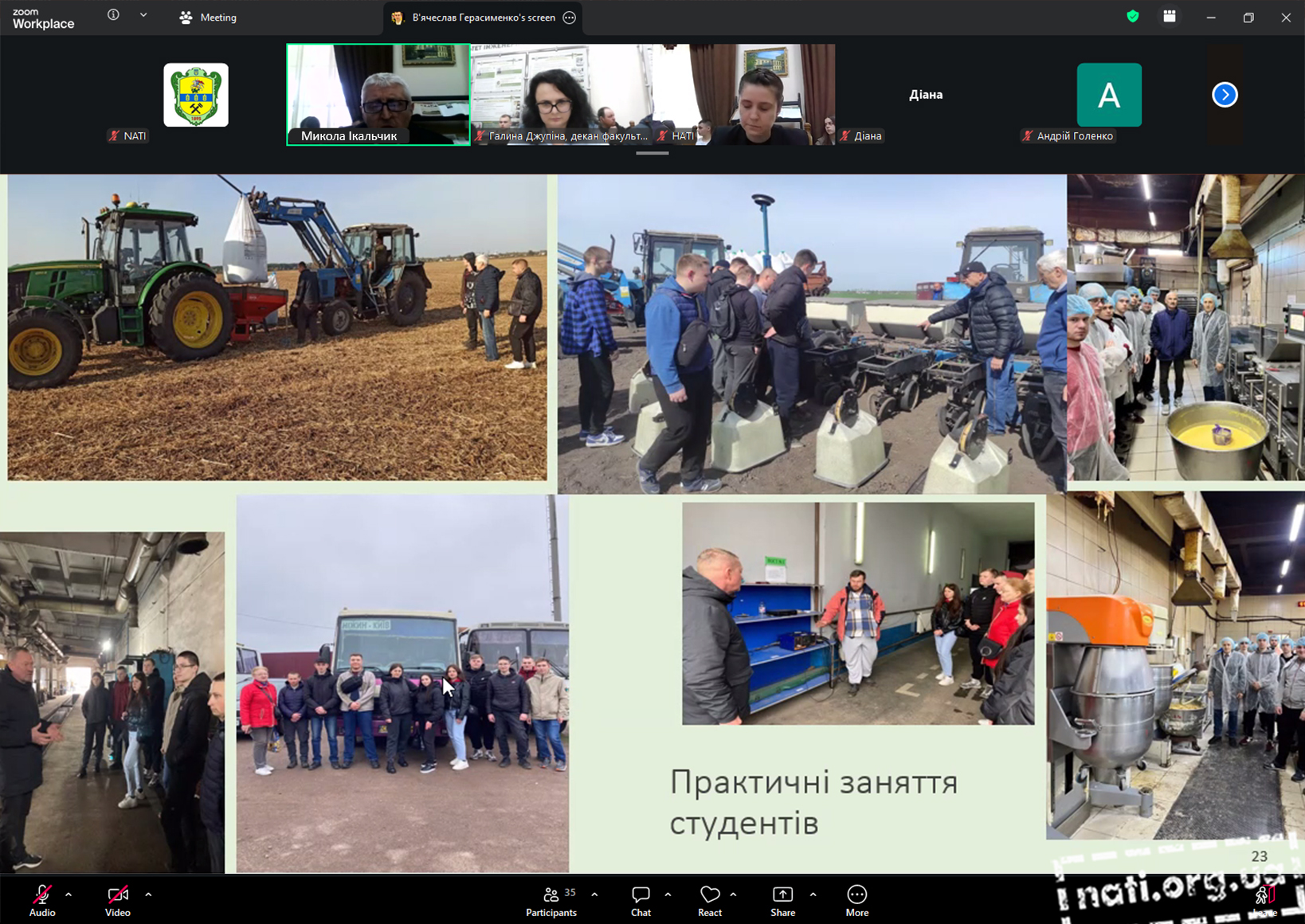Screen dimensions: 1305x924
Task: Open the Chat panel
Action: pos(641,900)
